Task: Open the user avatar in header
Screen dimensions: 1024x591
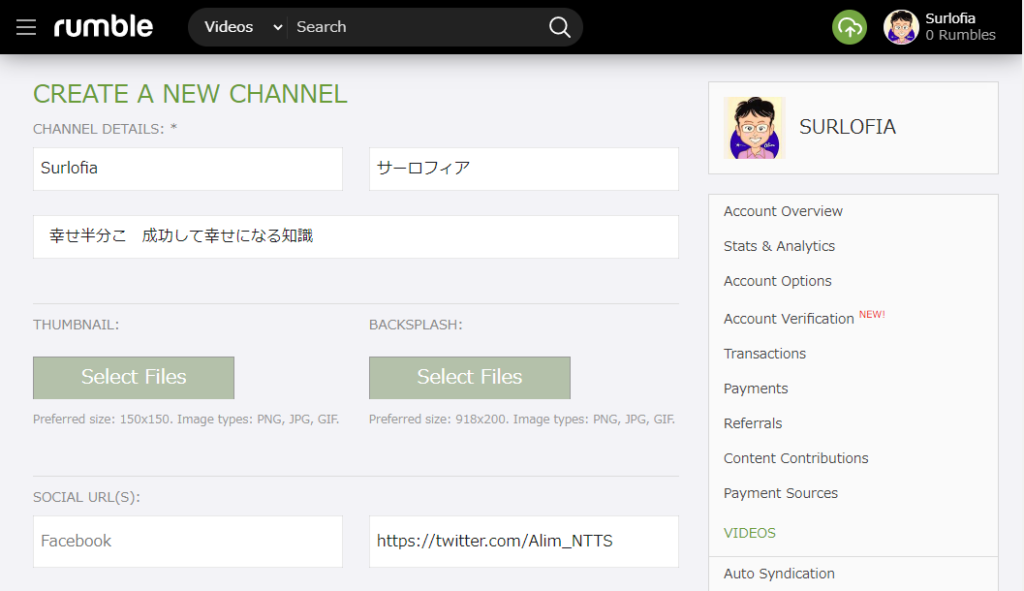Action: (x=901, y=27)
